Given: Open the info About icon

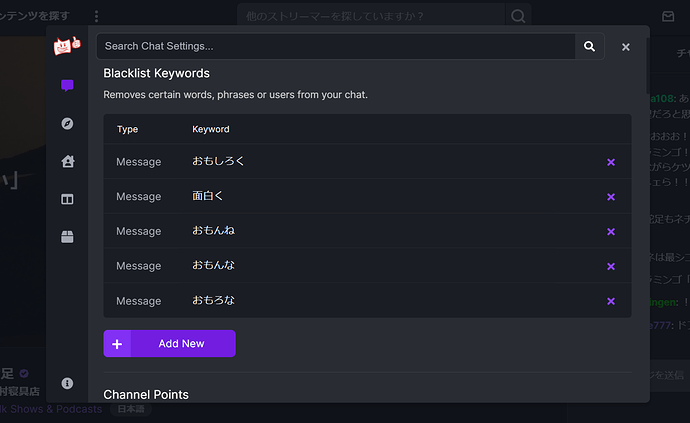Looking at the screenshot, I should point(67,383).
